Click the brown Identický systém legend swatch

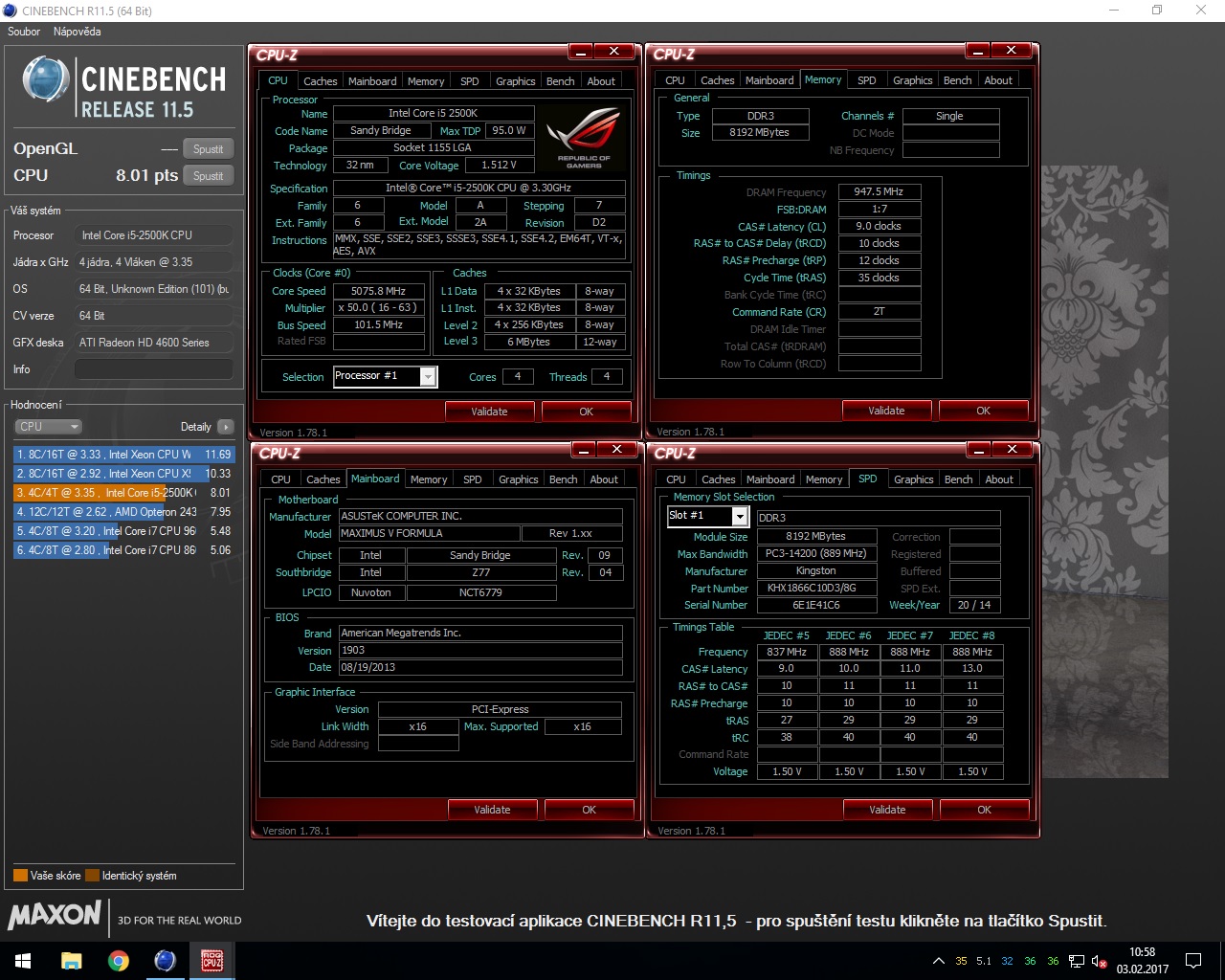point(92,876)
